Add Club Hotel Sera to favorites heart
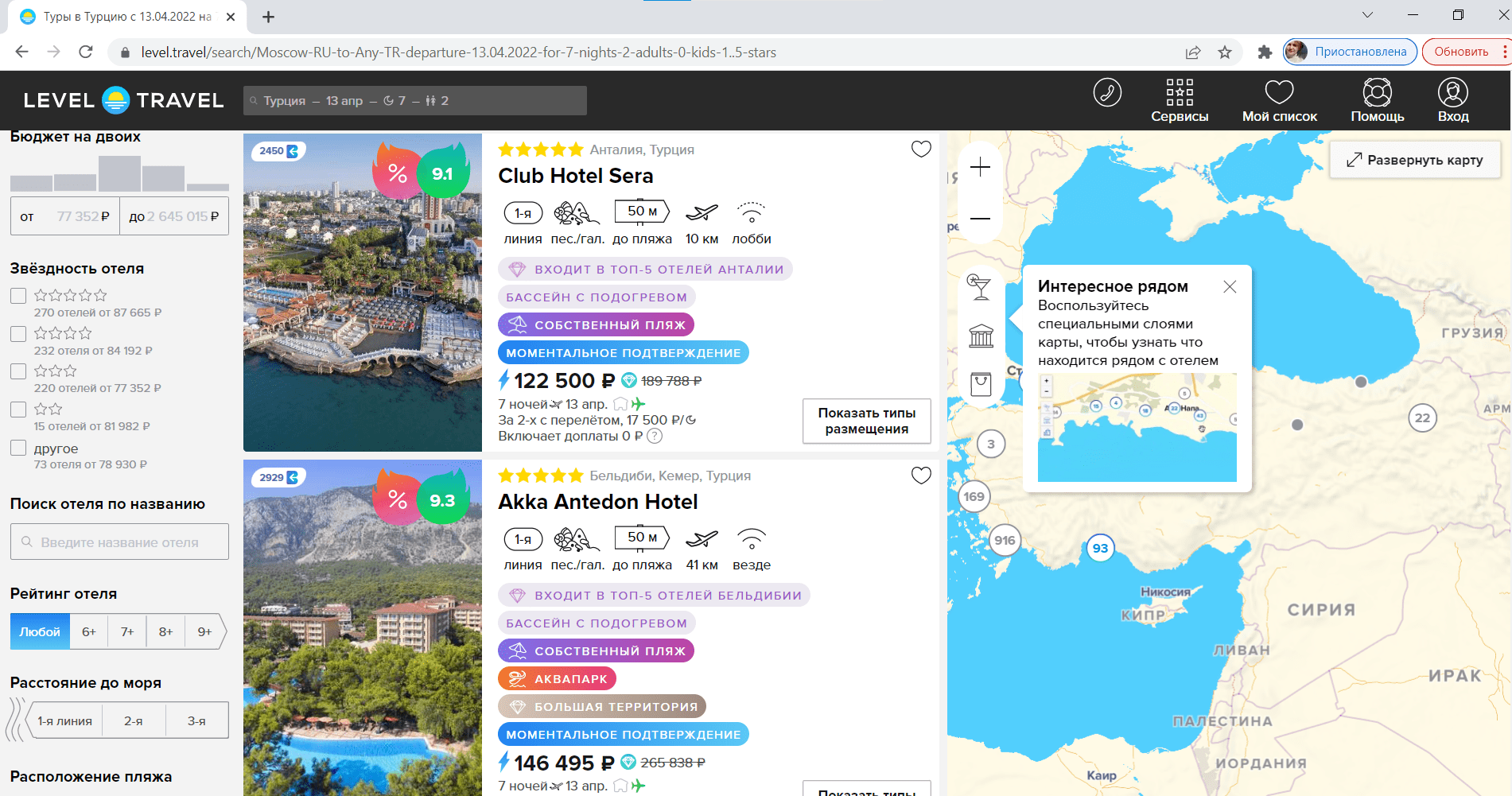The height and width of the screenshot is (796, 1512). tap(921, 149)
